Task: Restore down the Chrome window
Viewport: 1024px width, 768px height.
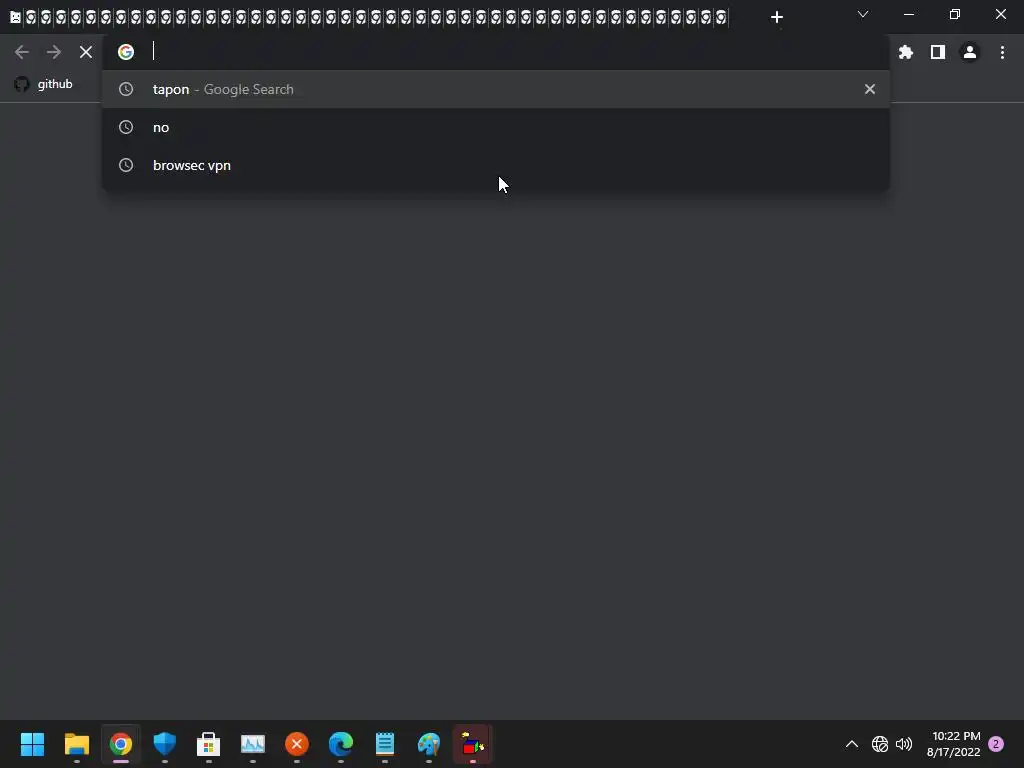Action: tap(955, 14)
